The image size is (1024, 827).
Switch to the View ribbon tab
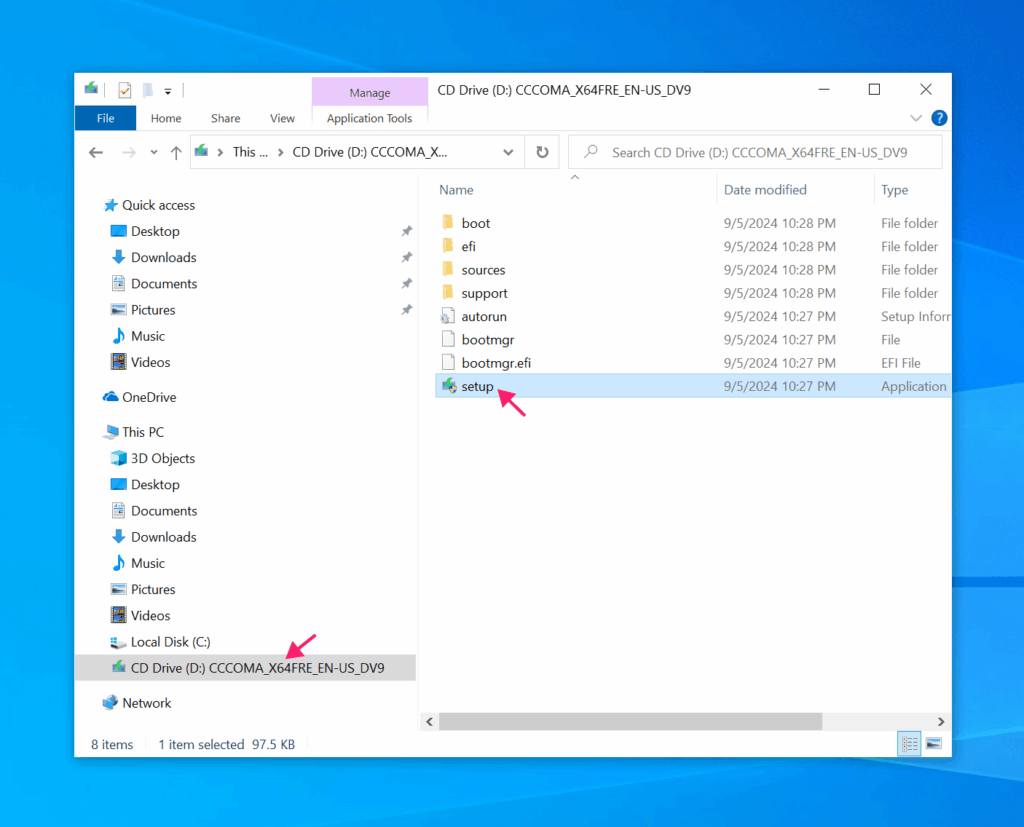click(x=282, y=118)
